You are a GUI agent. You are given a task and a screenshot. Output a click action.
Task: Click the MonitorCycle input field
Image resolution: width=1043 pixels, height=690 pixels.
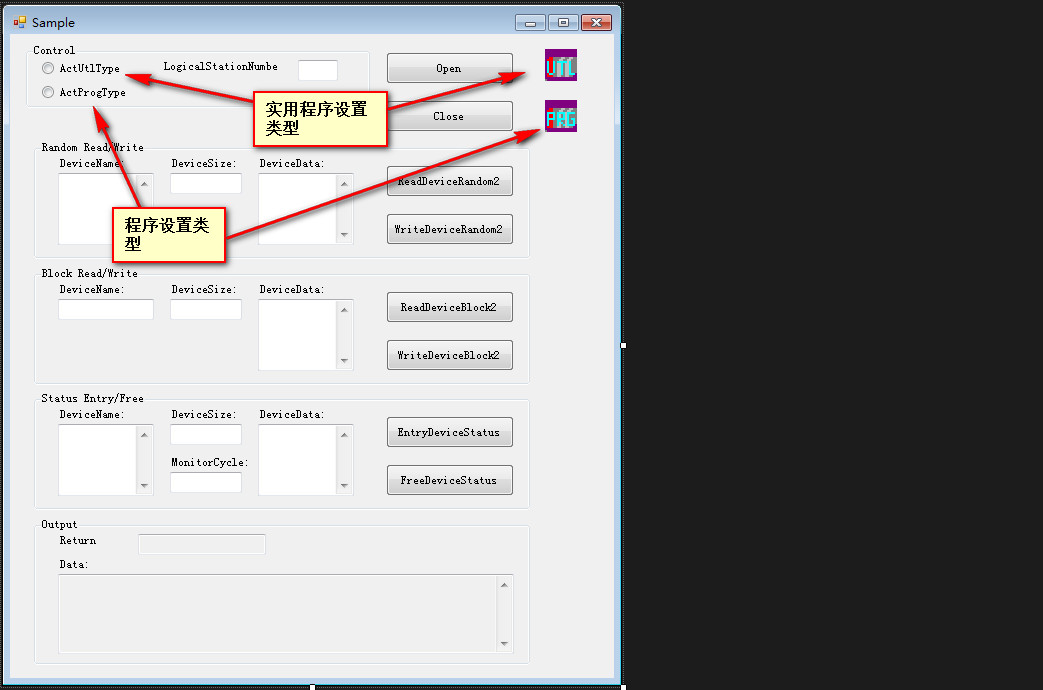[206, 483]
